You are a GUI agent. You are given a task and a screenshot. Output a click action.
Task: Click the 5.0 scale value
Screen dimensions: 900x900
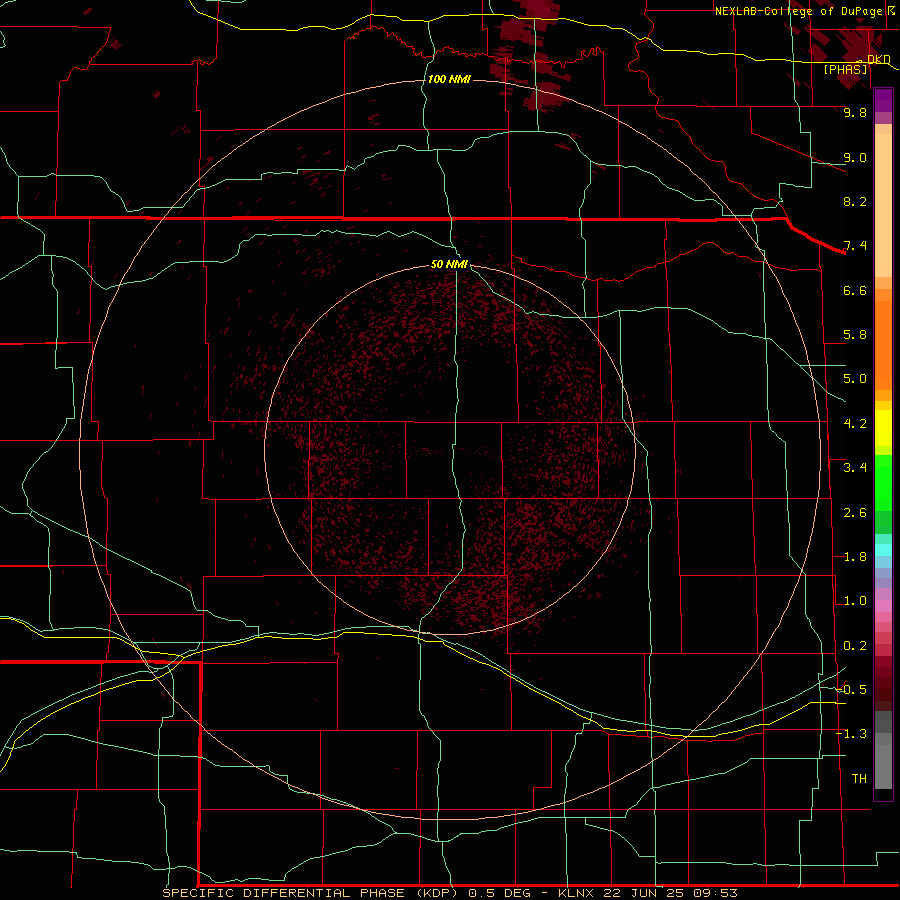point(855,379)
